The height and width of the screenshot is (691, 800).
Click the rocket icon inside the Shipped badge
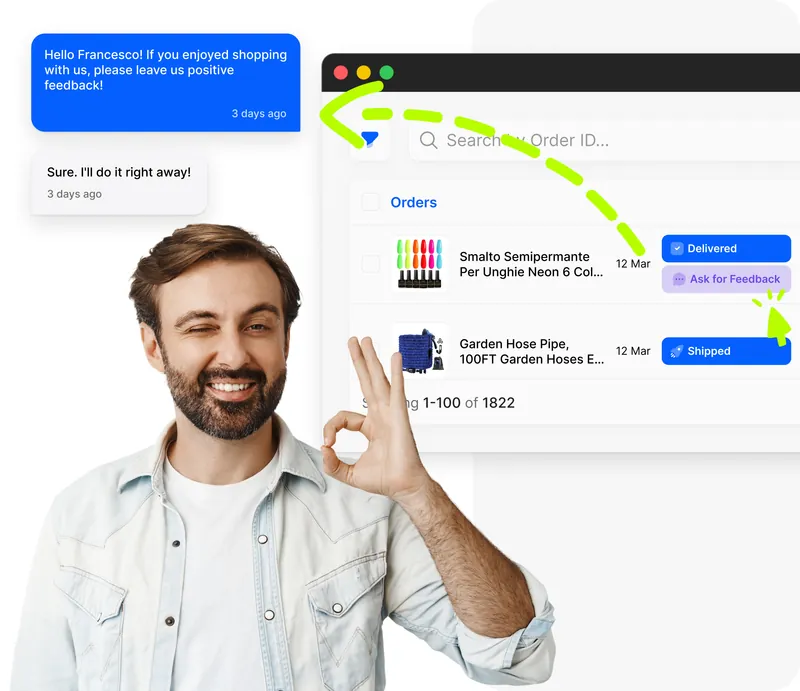click(676, 351)
